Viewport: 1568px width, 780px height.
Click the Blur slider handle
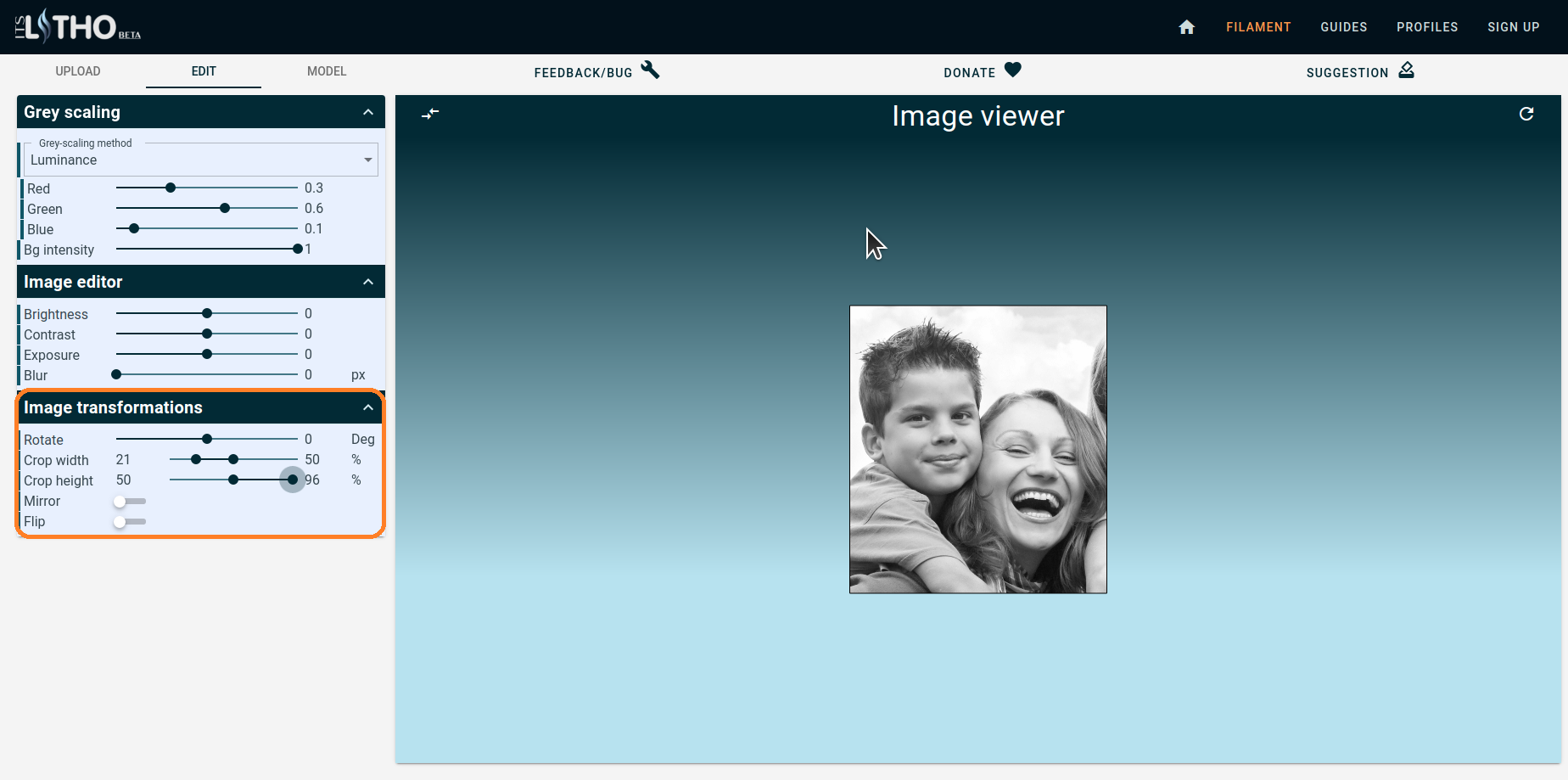[x=116, y=374]
